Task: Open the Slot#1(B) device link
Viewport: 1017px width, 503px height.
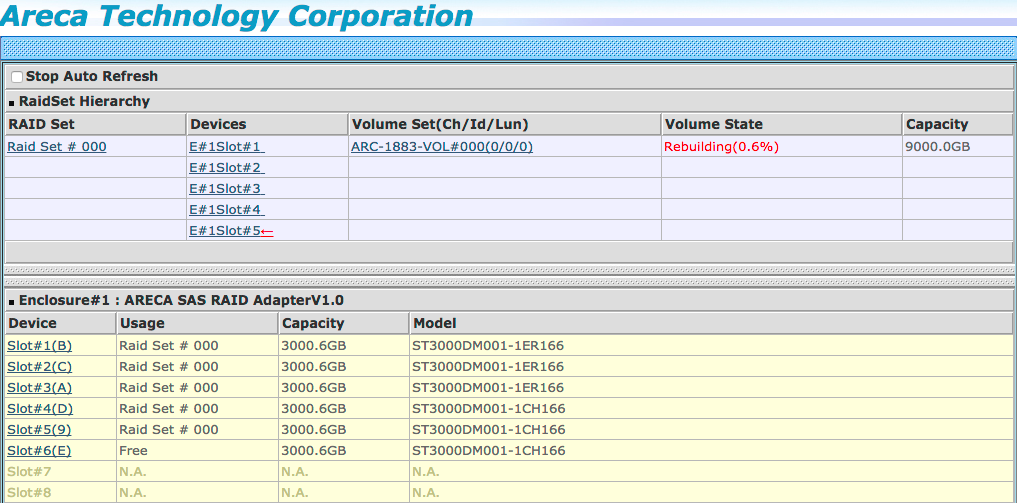Action: 40,345
